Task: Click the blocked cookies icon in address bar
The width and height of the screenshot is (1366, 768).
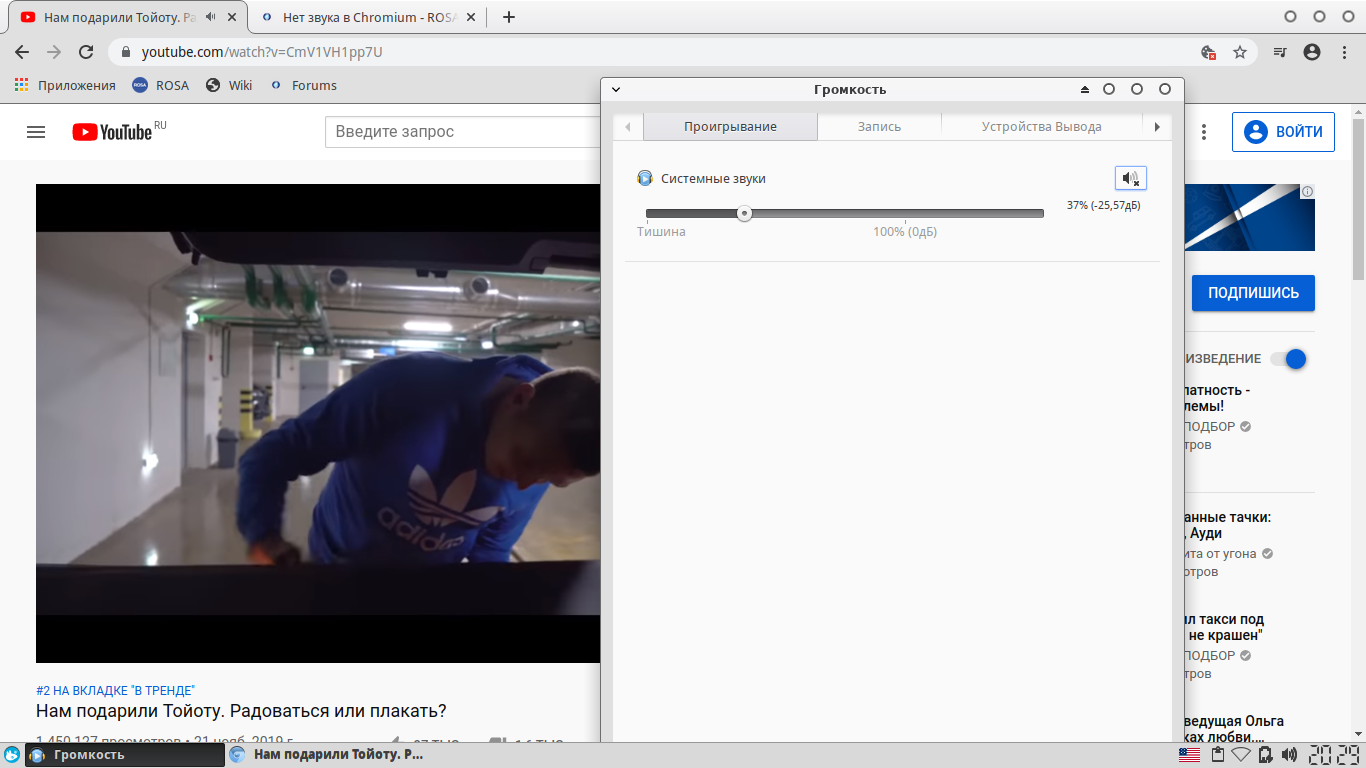Action: [1208, 52]
